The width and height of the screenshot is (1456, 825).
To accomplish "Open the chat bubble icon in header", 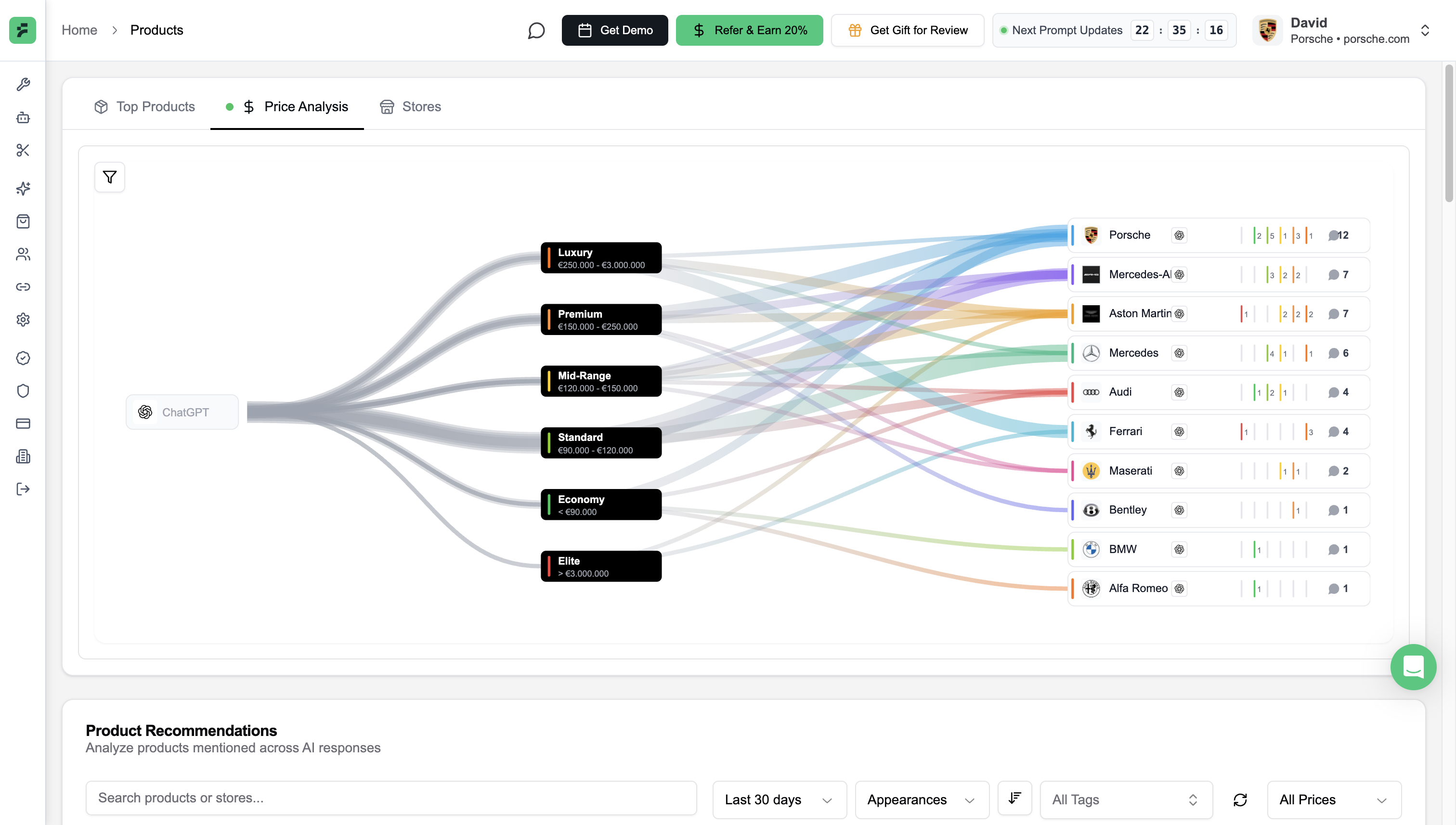I will click(536, 31).
